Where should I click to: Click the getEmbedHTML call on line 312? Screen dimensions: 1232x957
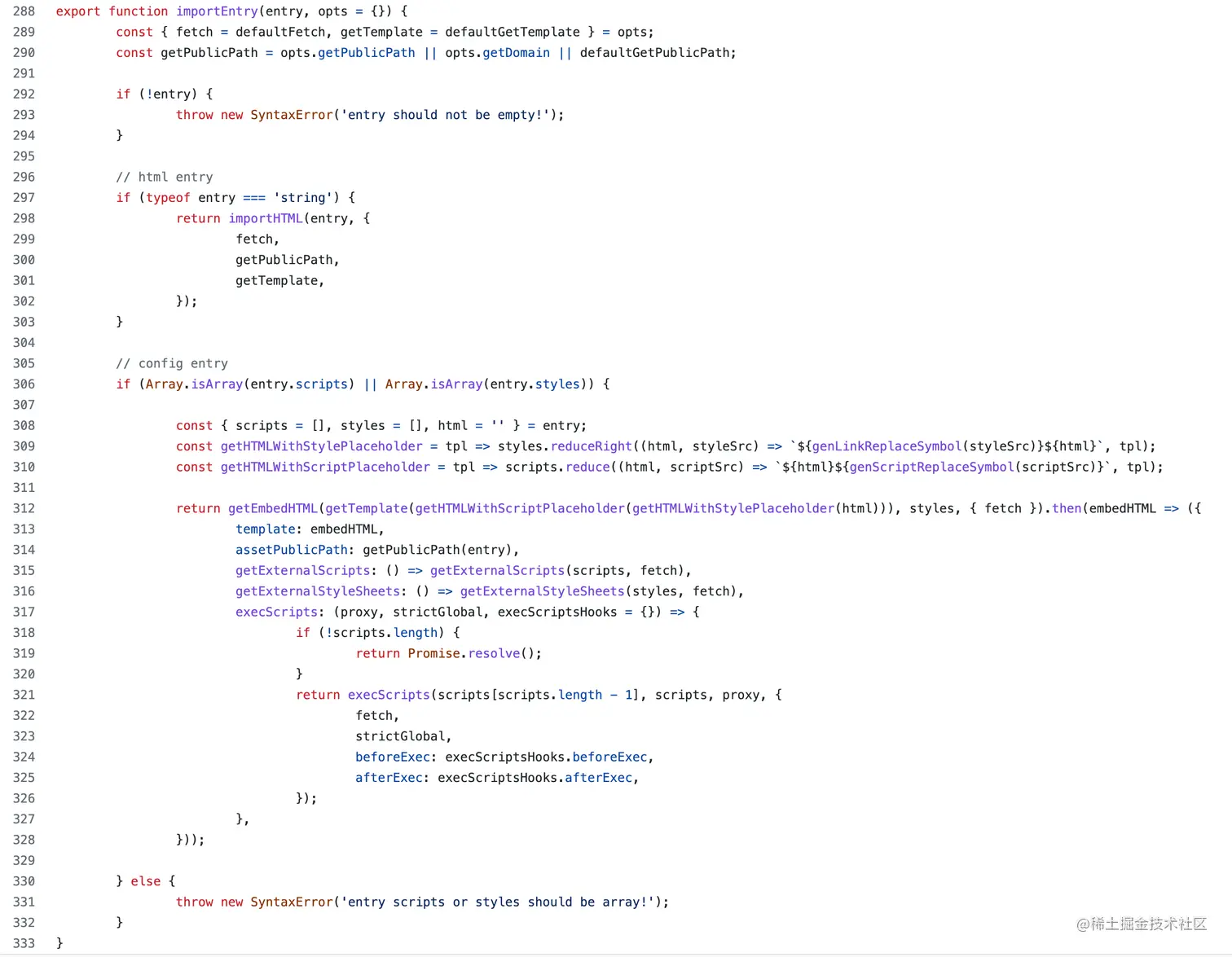273,509
